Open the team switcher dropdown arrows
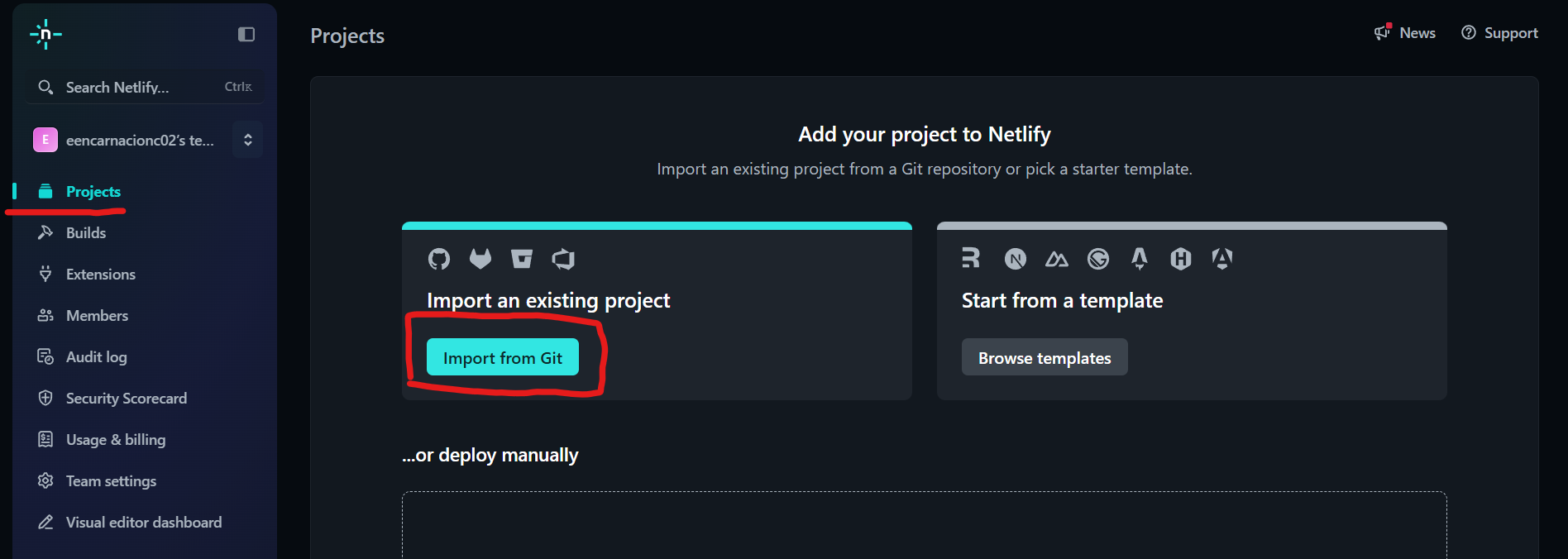The height and width of the screenshot is (559, 1568). tap(247, 140)
